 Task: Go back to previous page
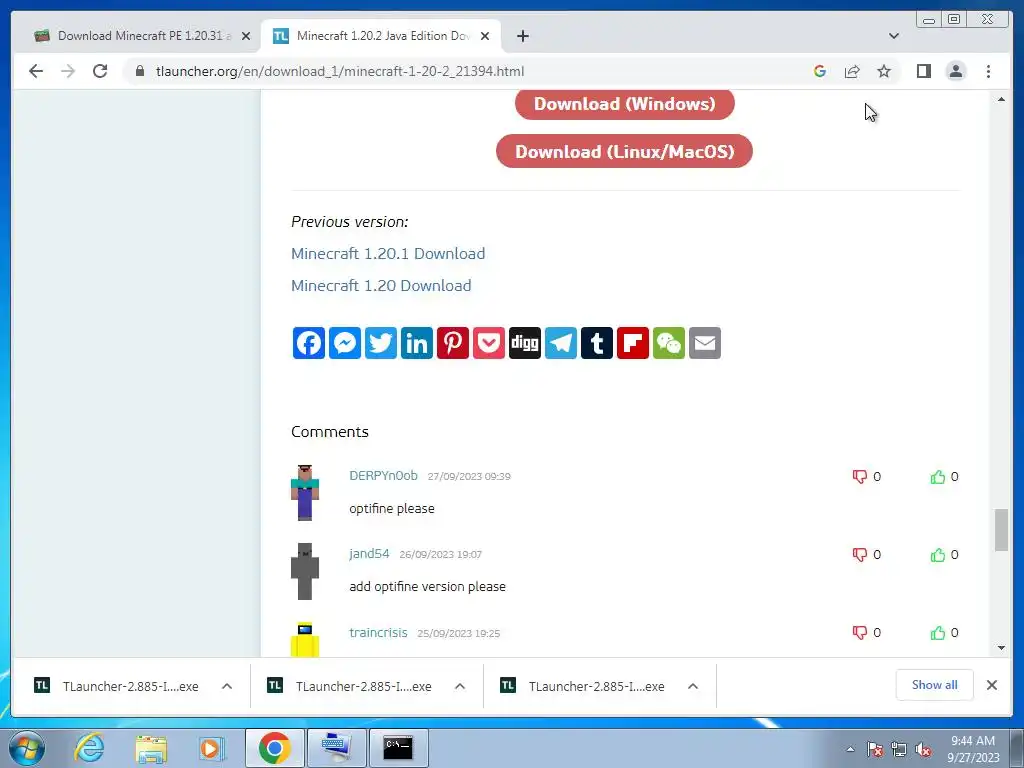tap(36, 71)
